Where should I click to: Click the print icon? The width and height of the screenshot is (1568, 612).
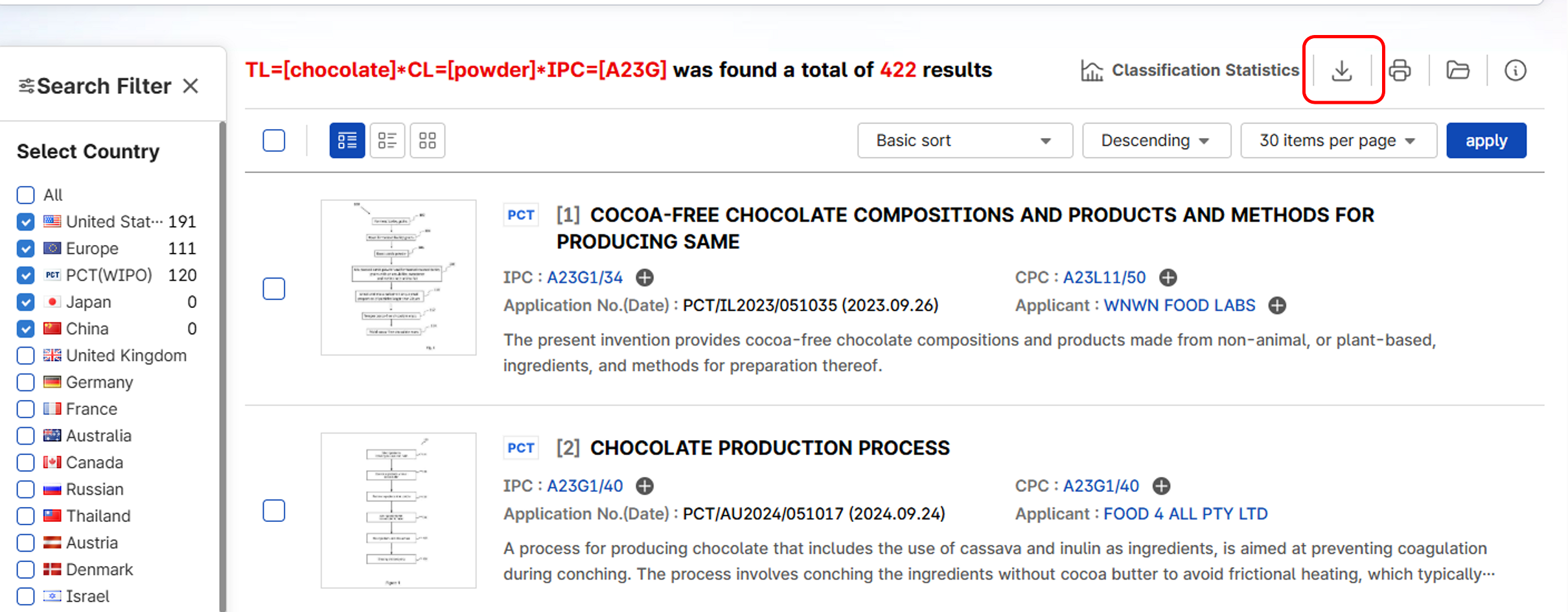click(1400, 70)
